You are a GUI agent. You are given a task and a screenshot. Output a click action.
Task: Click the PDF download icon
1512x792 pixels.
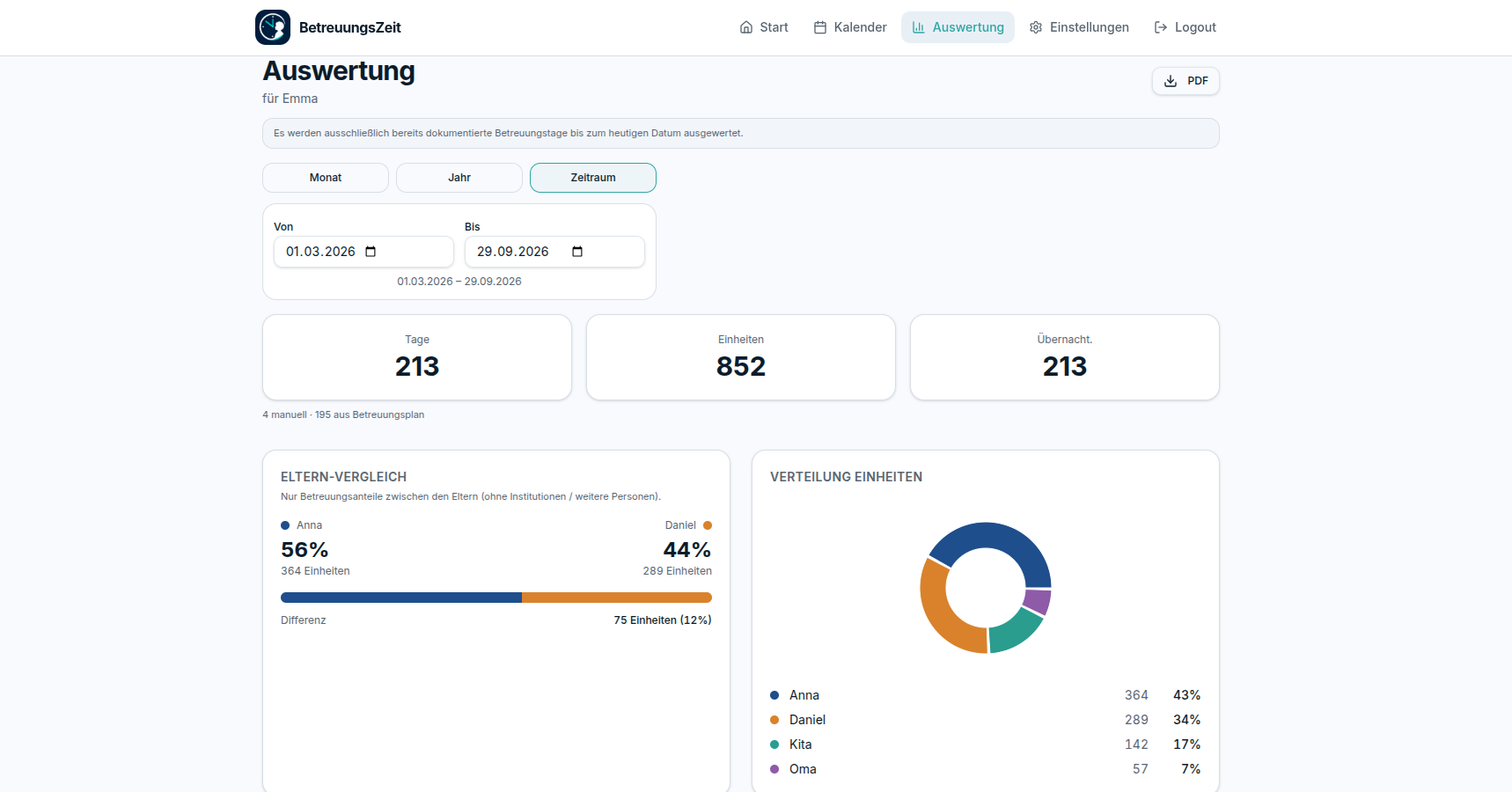[x=1171, y=81]
